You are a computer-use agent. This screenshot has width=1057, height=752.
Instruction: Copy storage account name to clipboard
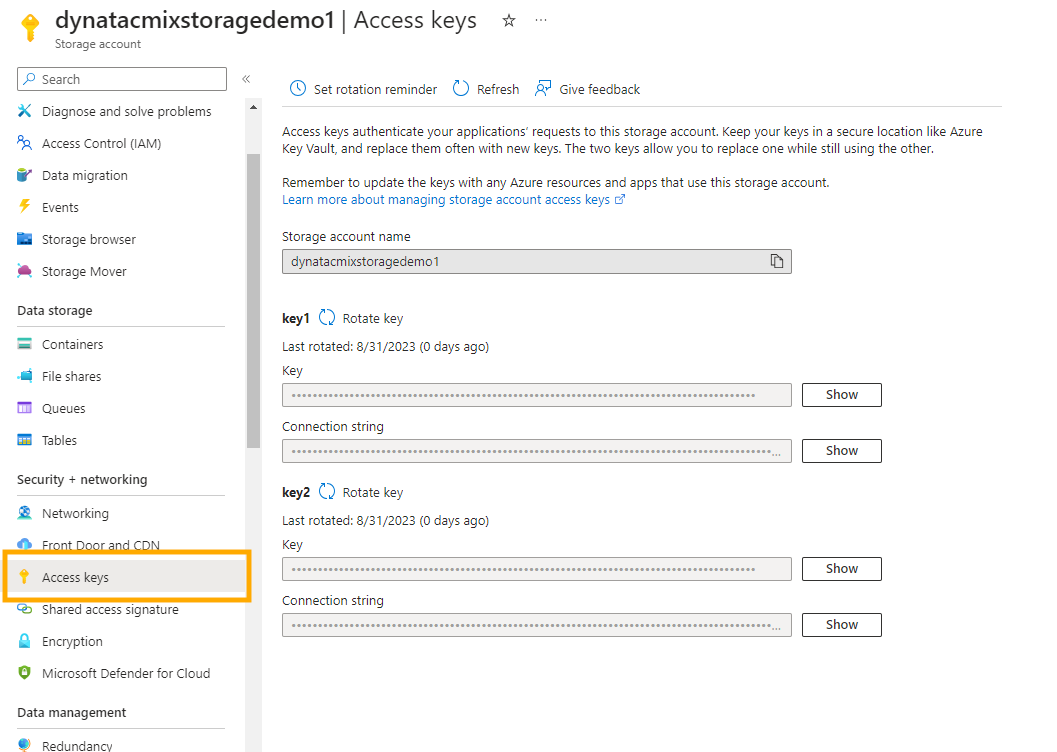[777, 261]
